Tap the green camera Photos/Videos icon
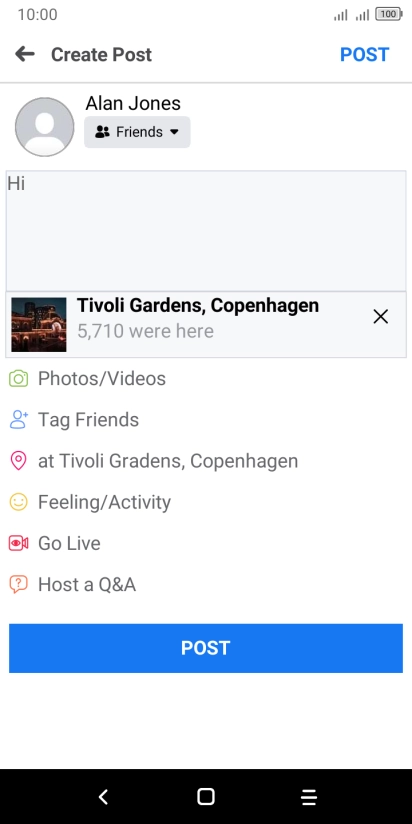The height and width of the screenshot is (824, 412). click(18, 378)
